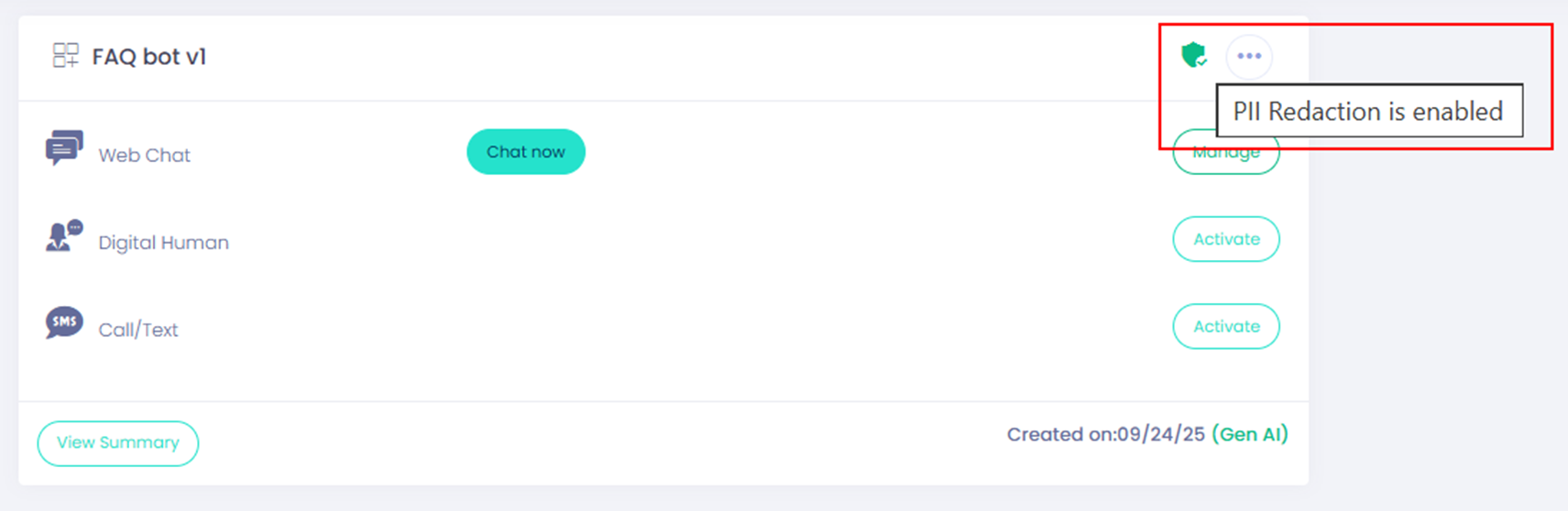Click the Digital Human avatar icon

pos(64,236)
